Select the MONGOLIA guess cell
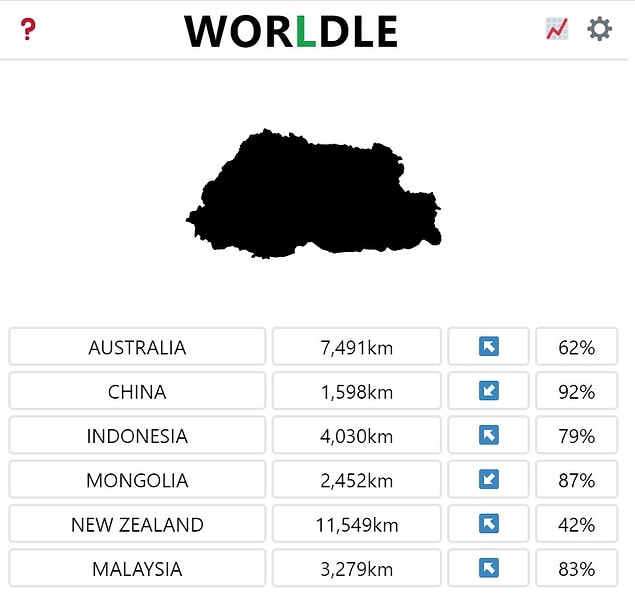635x594 pixels. (x=137, y=479)
